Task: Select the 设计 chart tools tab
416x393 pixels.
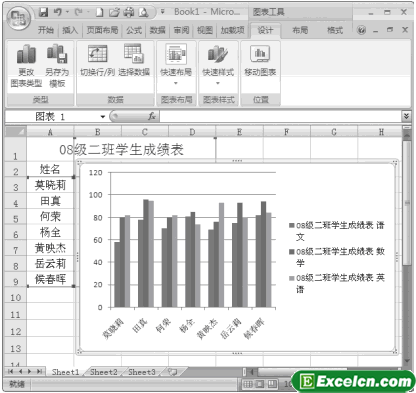Action: 265,30
